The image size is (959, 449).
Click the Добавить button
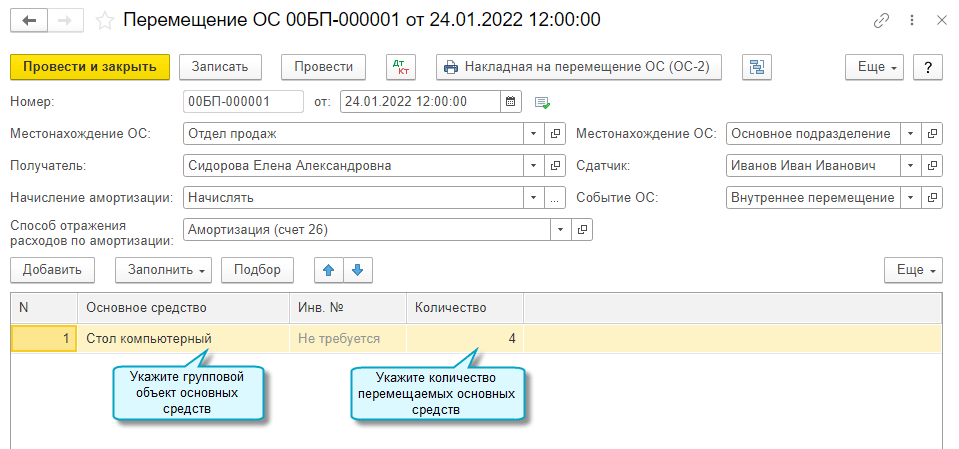point(53,270)
